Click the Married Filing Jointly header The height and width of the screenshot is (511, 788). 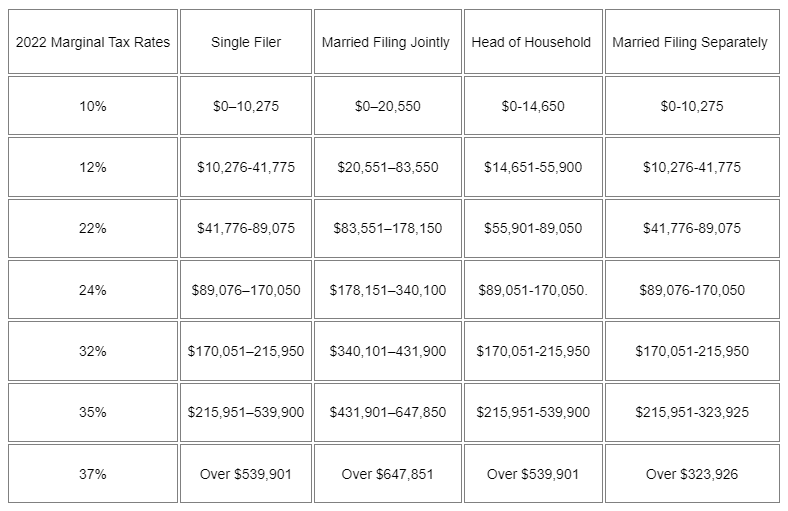point(386,43)
